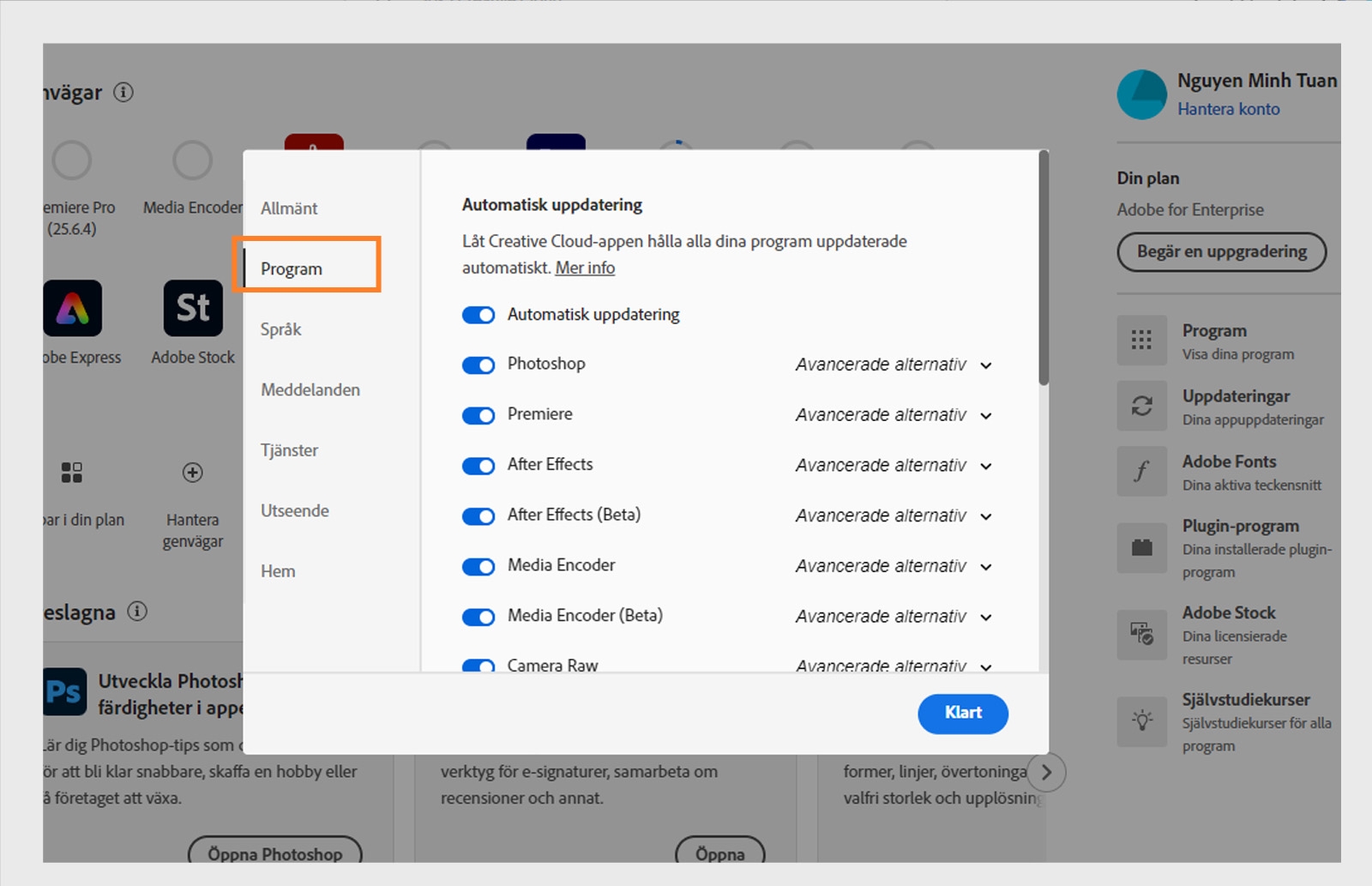Open the Mer info link
The image size is (1372, 886).
584,268
